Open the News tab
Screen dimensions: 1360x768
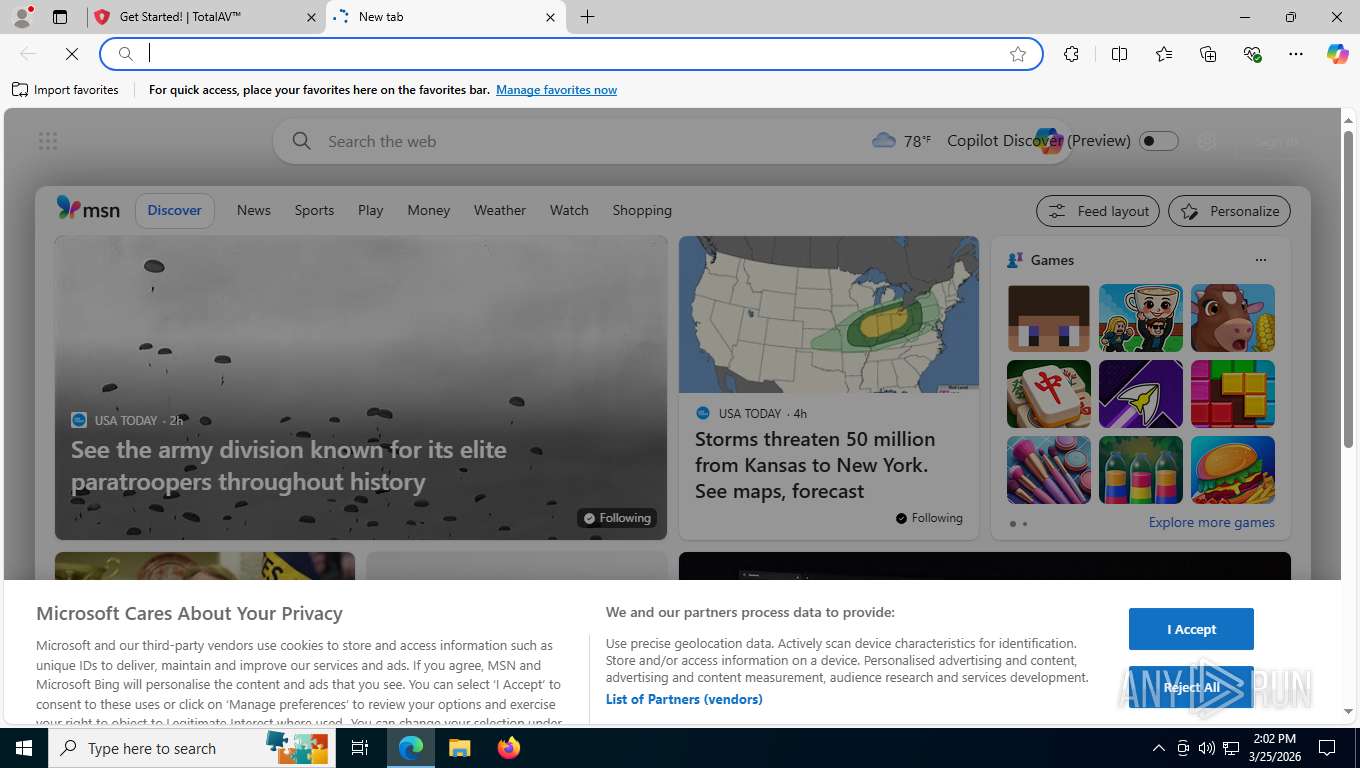tap(254, 210)
